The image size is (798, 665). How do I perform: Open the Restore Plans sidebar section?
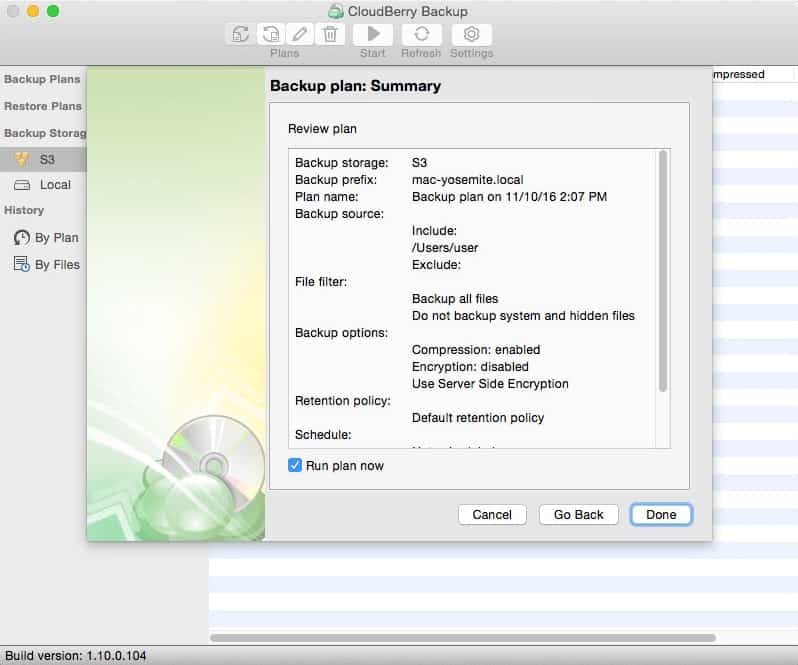43,106
